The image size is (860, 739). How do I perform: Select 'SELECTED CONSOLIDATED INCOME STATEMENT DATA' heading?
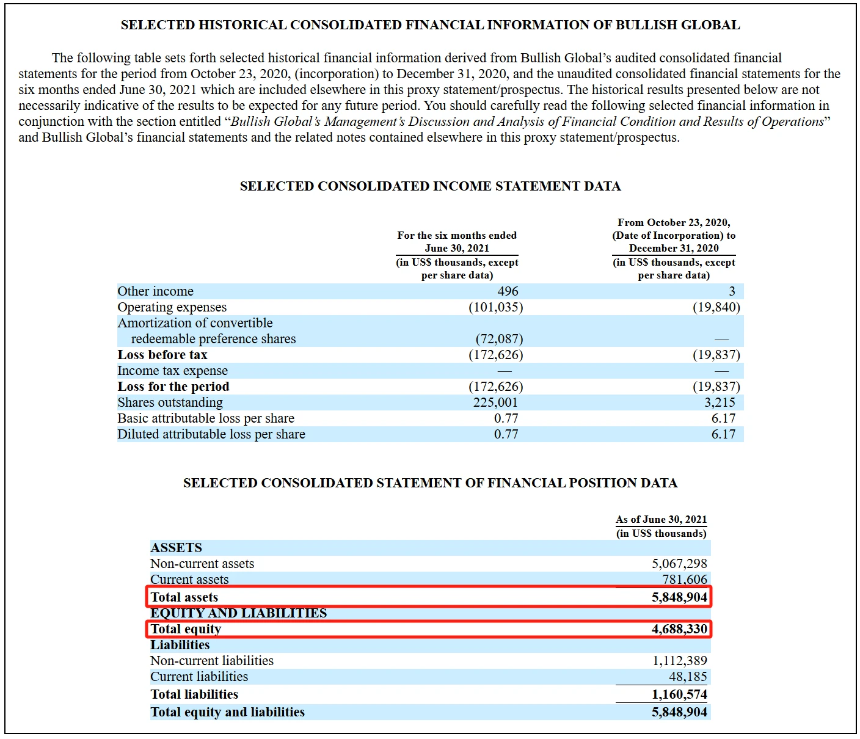(x=430, y=187)
